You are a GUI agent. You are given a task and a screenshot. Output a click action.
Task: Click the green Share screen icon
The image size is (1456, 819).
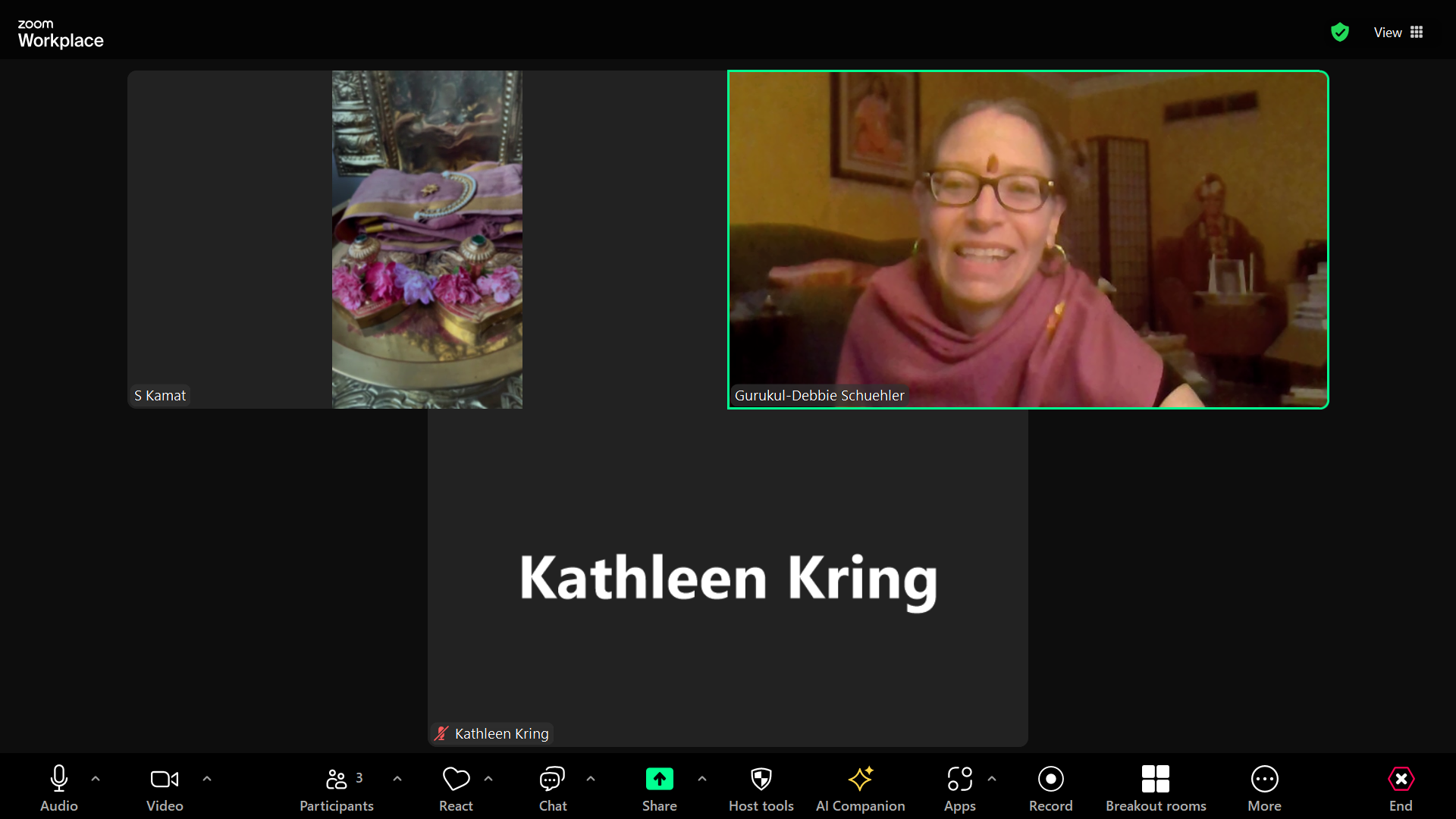pyautogui.click(x=659, y=779)
